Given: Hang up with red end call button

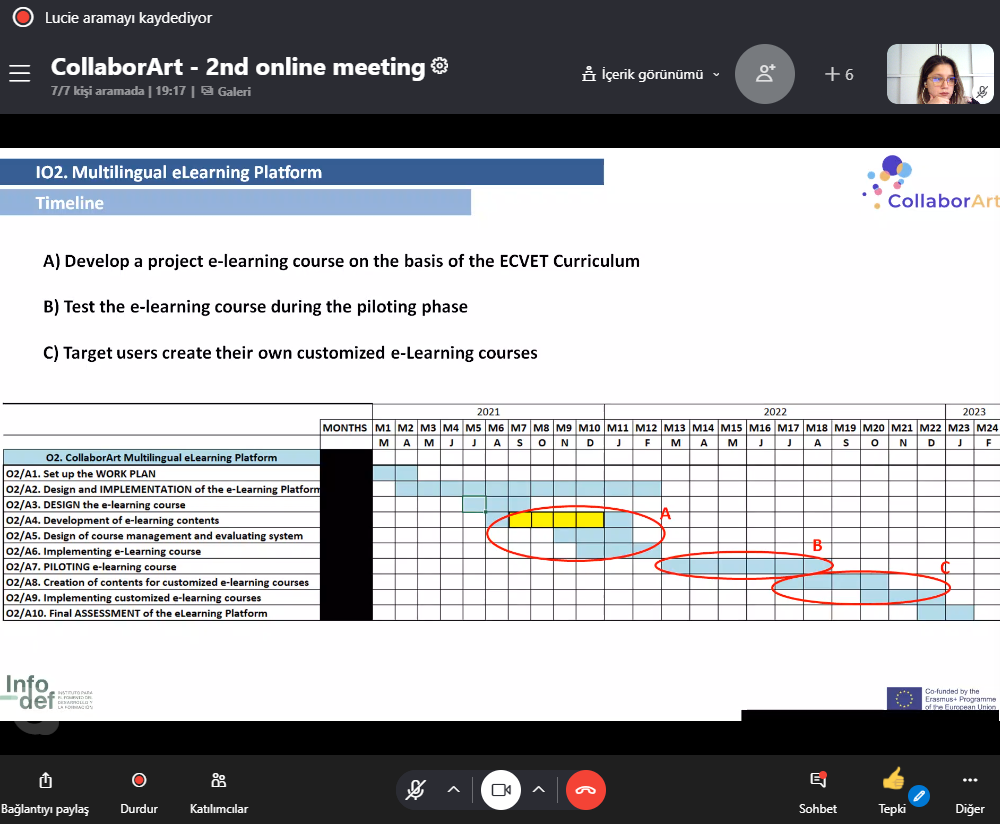Looking at the screenshot, I should pos(585,790).
